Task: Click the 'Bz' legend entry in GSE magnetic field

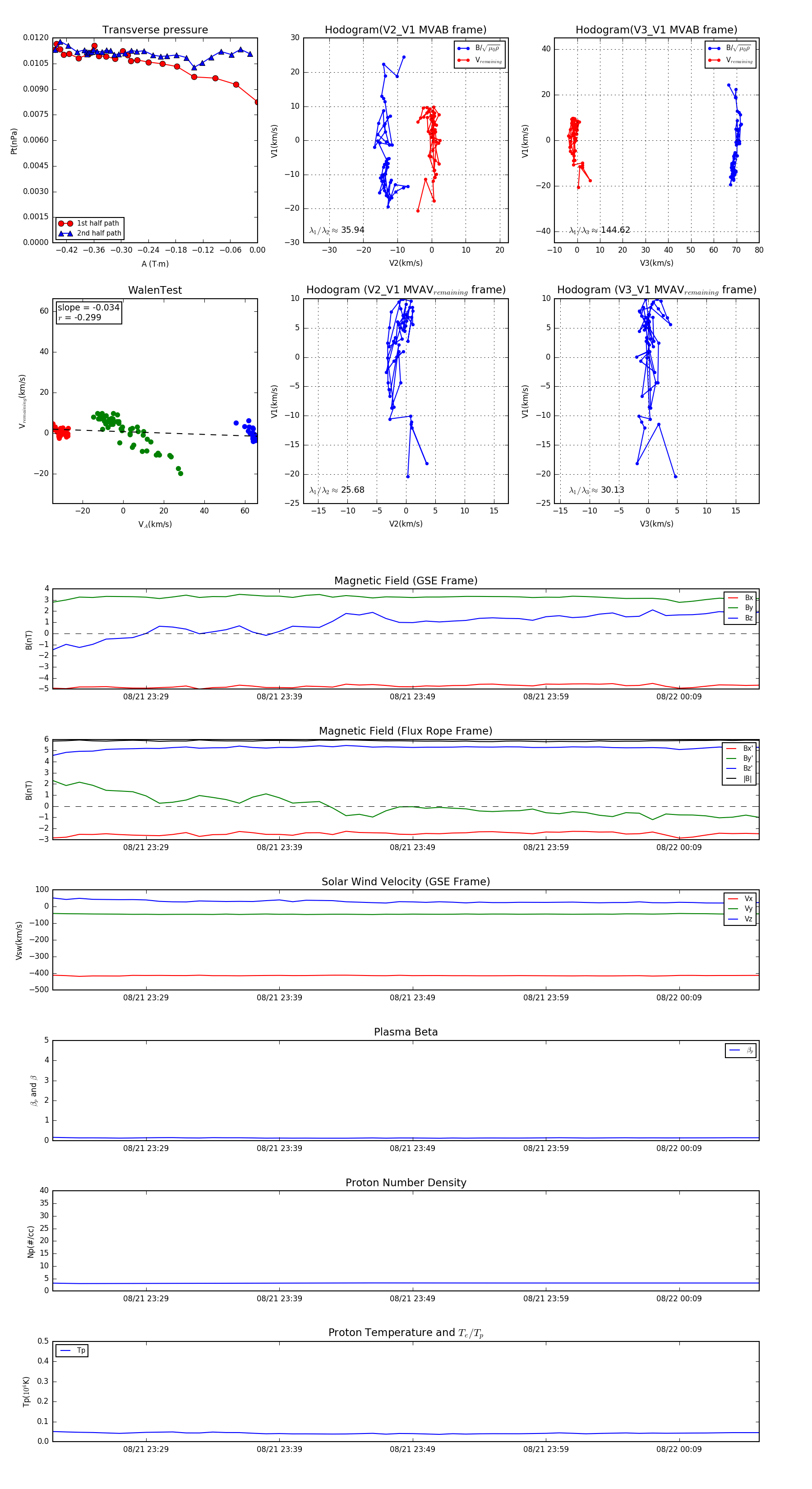Action: (x=741, y=618)
